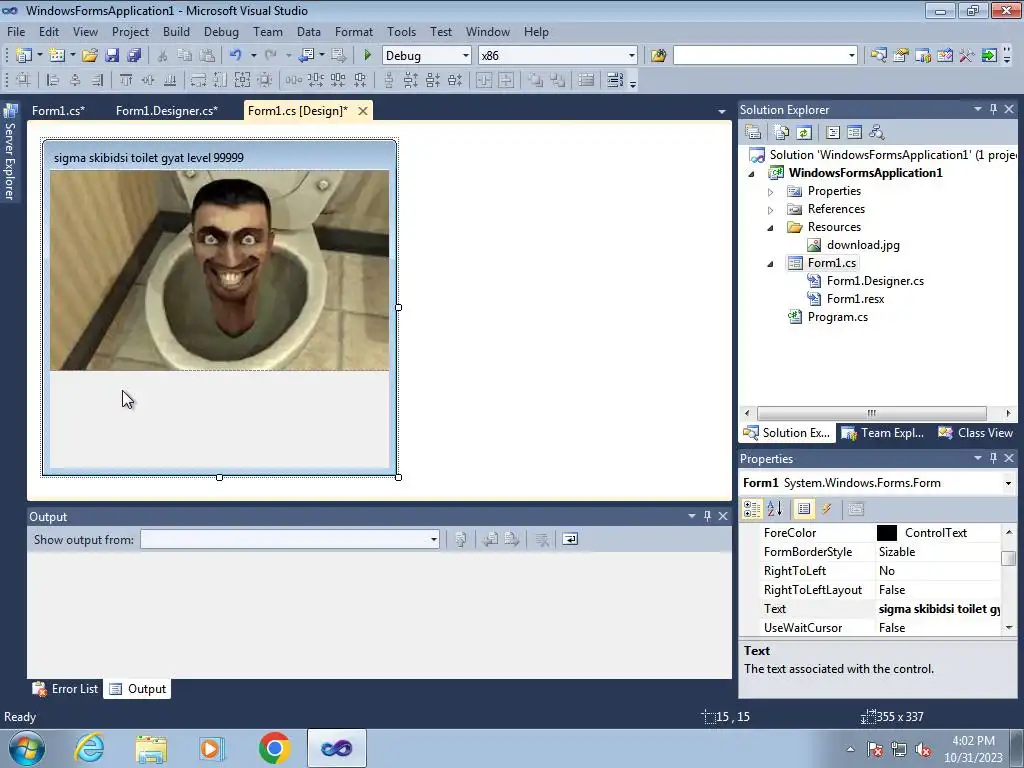Switch to the Team Explorer tab
Image resolution: width=1024 pixels, height=768 pixels.
tap(884, 433)
